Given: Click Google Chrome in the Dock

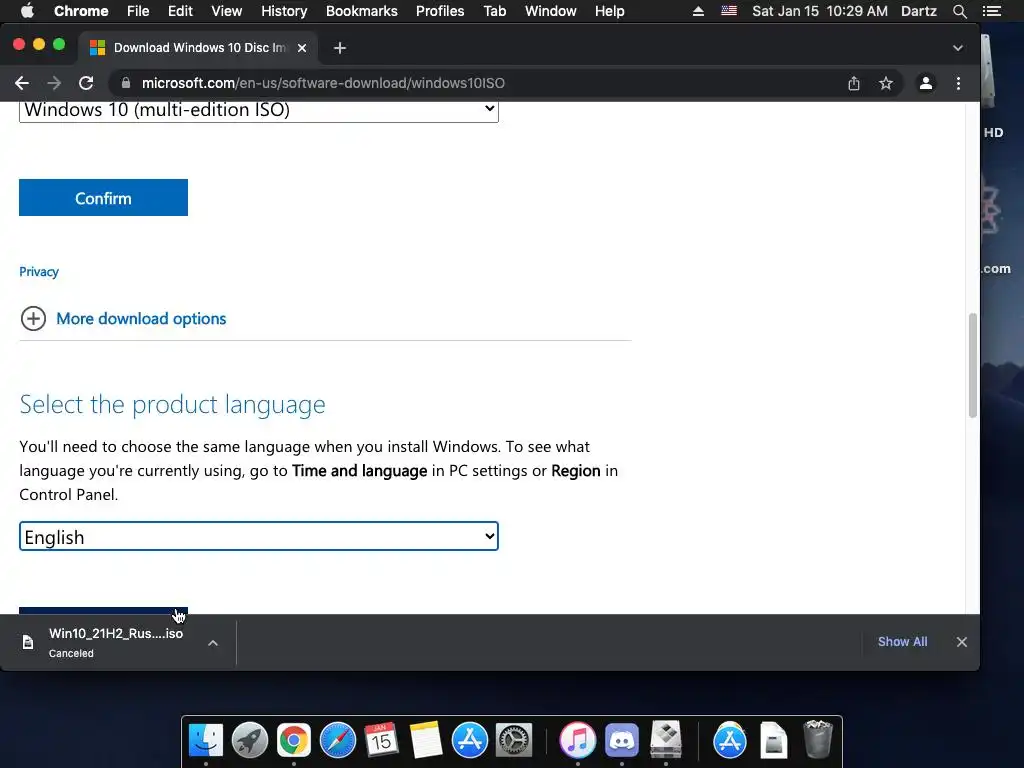Looking at the screenshot, I should click(x=294, y=741).
